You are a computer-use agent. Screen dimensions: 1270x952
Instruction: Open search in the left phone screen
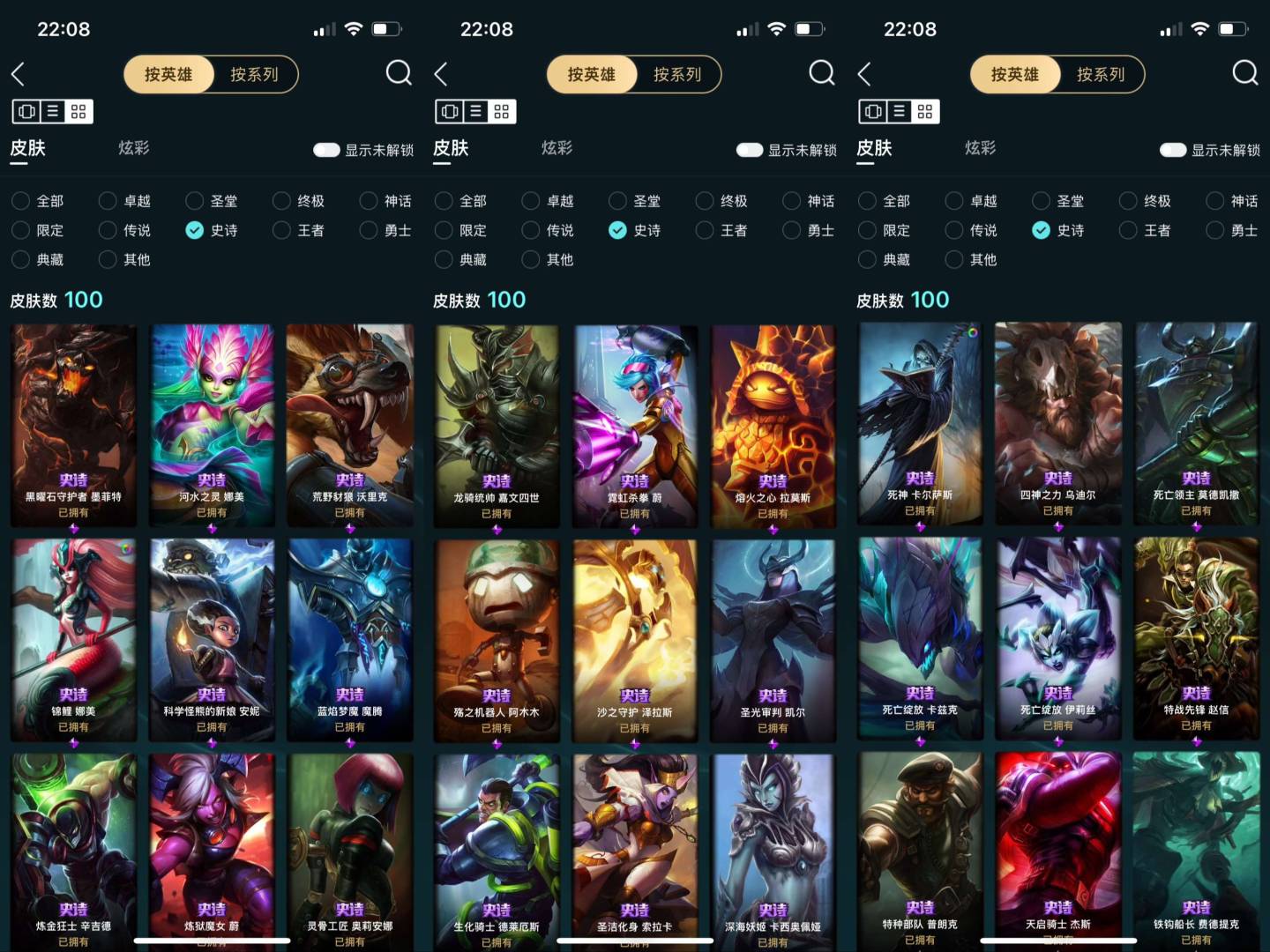(399, 72)
